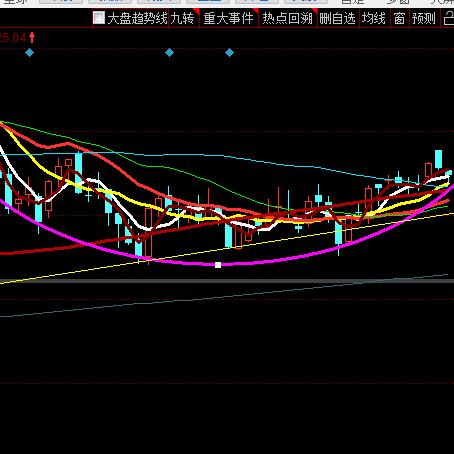
Task: Toggle the 九转 indicator button
Action: pos(183,18)
